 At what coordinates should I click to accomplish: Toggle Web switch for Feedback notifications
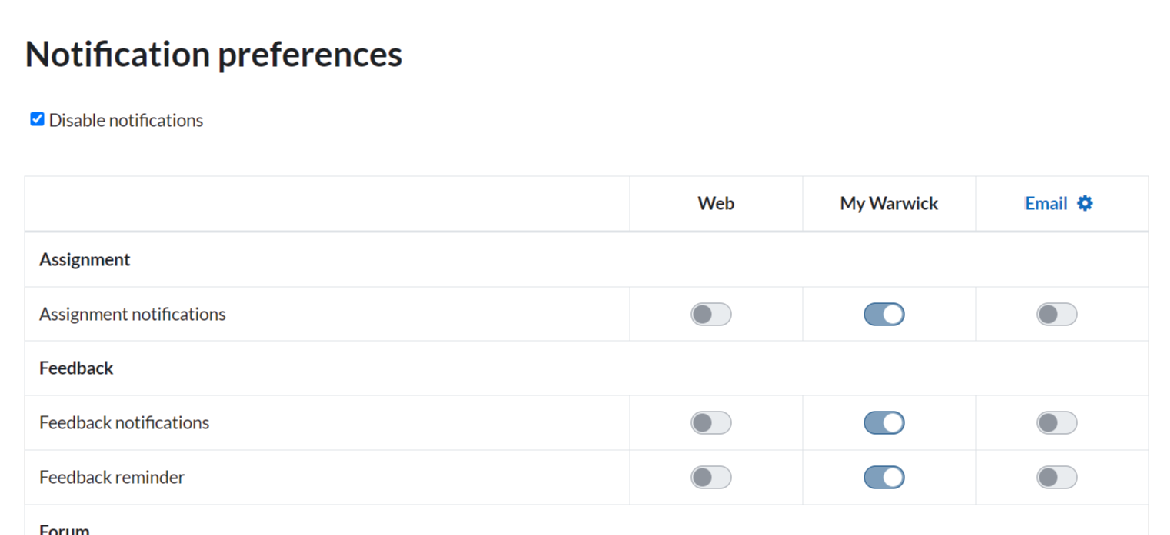[711, 423]
